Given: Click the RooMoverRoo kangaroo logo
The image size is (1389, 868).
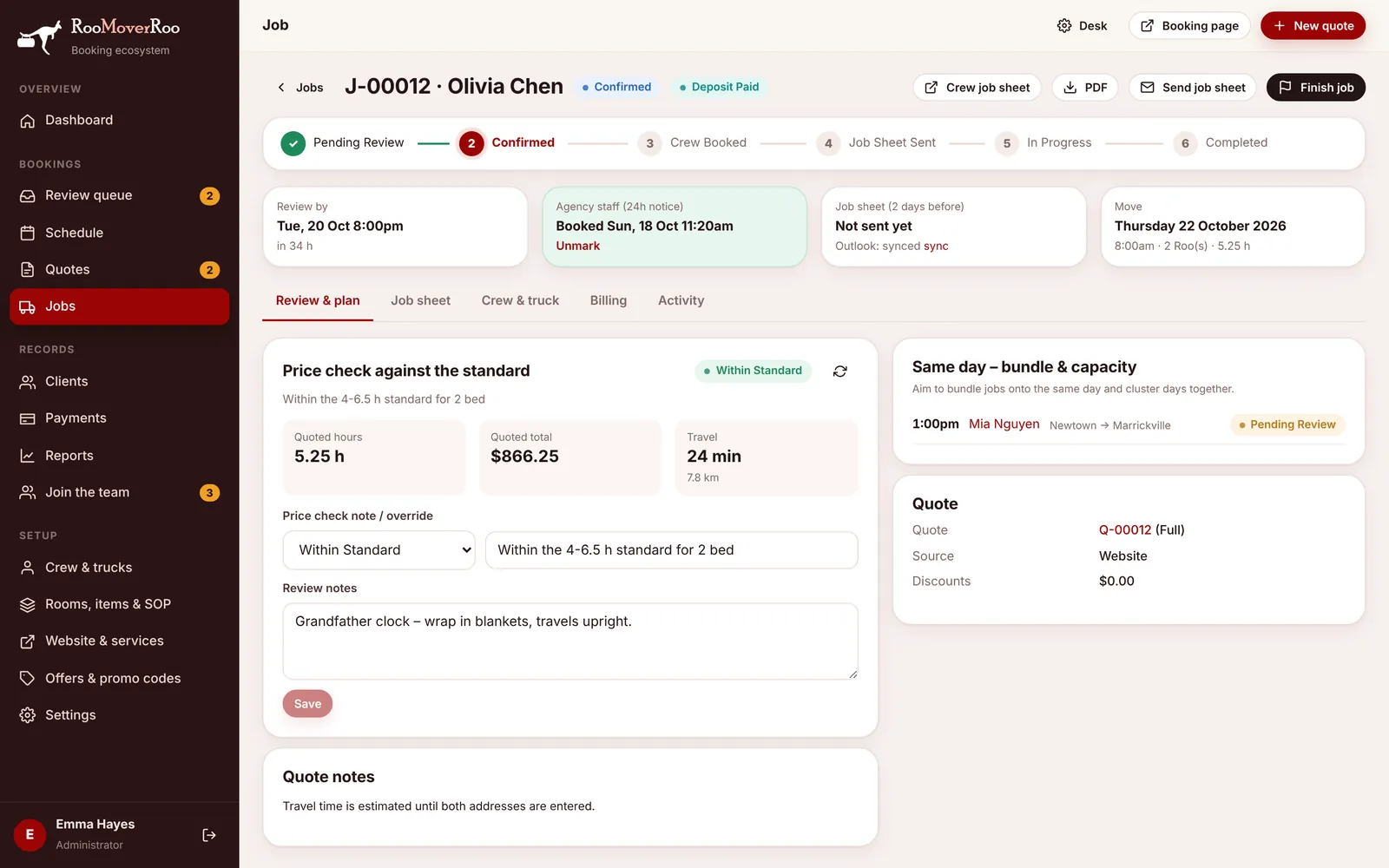Looking at the screenshot, I should 40,36.
